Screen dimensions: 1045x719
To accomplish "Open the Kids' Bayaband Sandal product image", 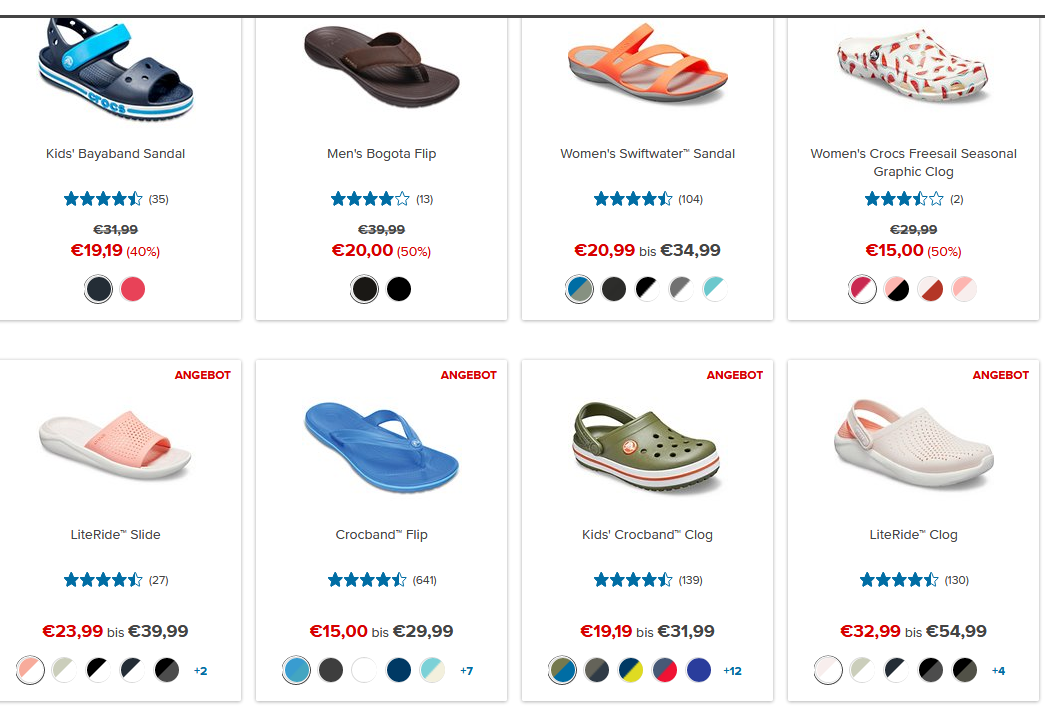I will click(x=116, y=69).
